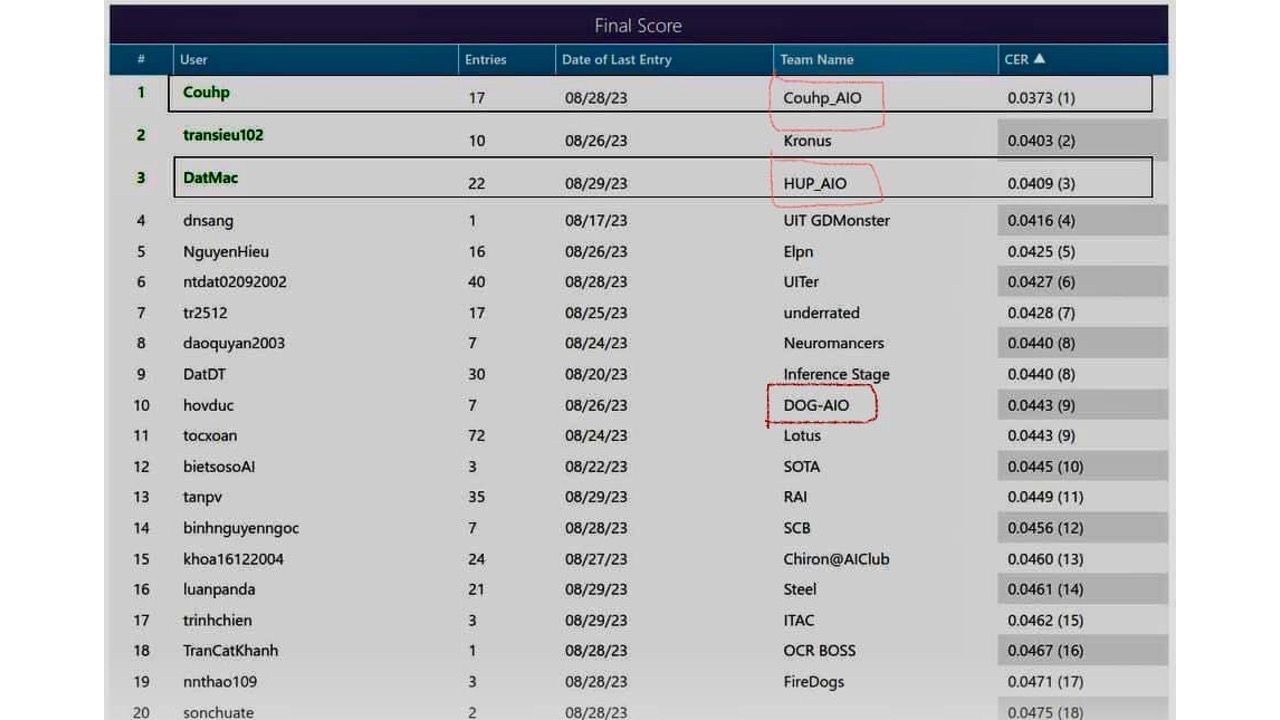Click team name Neuromancers

(x=834, y=343)
